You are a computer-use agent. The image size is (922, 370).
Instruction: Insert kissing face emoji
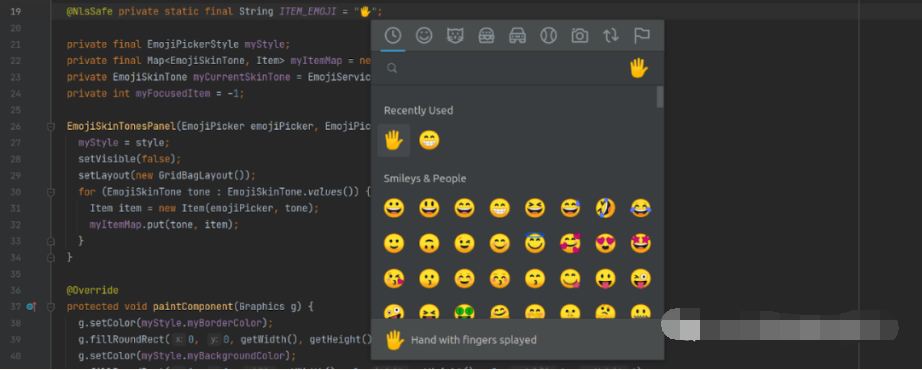point(429,279)
